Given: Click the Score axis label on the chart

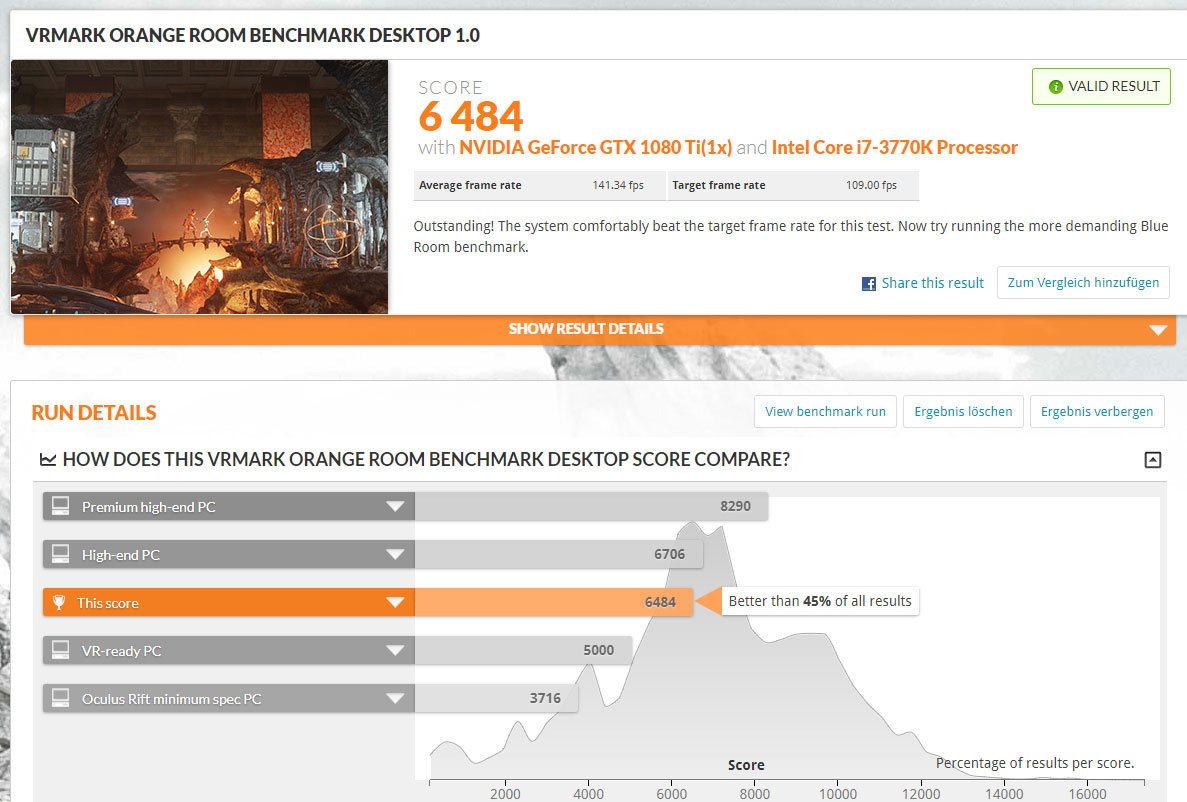Looking at the screenshot, I should (x=746, y=765).
